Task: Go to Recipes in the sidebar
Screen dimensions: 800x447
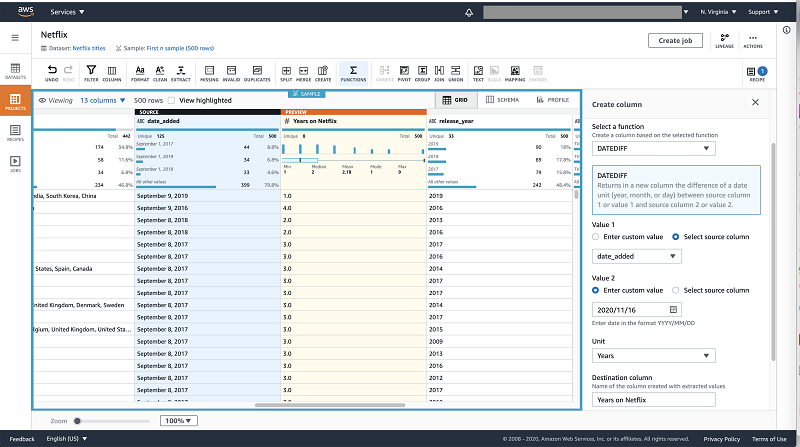Action: (15, 133)
